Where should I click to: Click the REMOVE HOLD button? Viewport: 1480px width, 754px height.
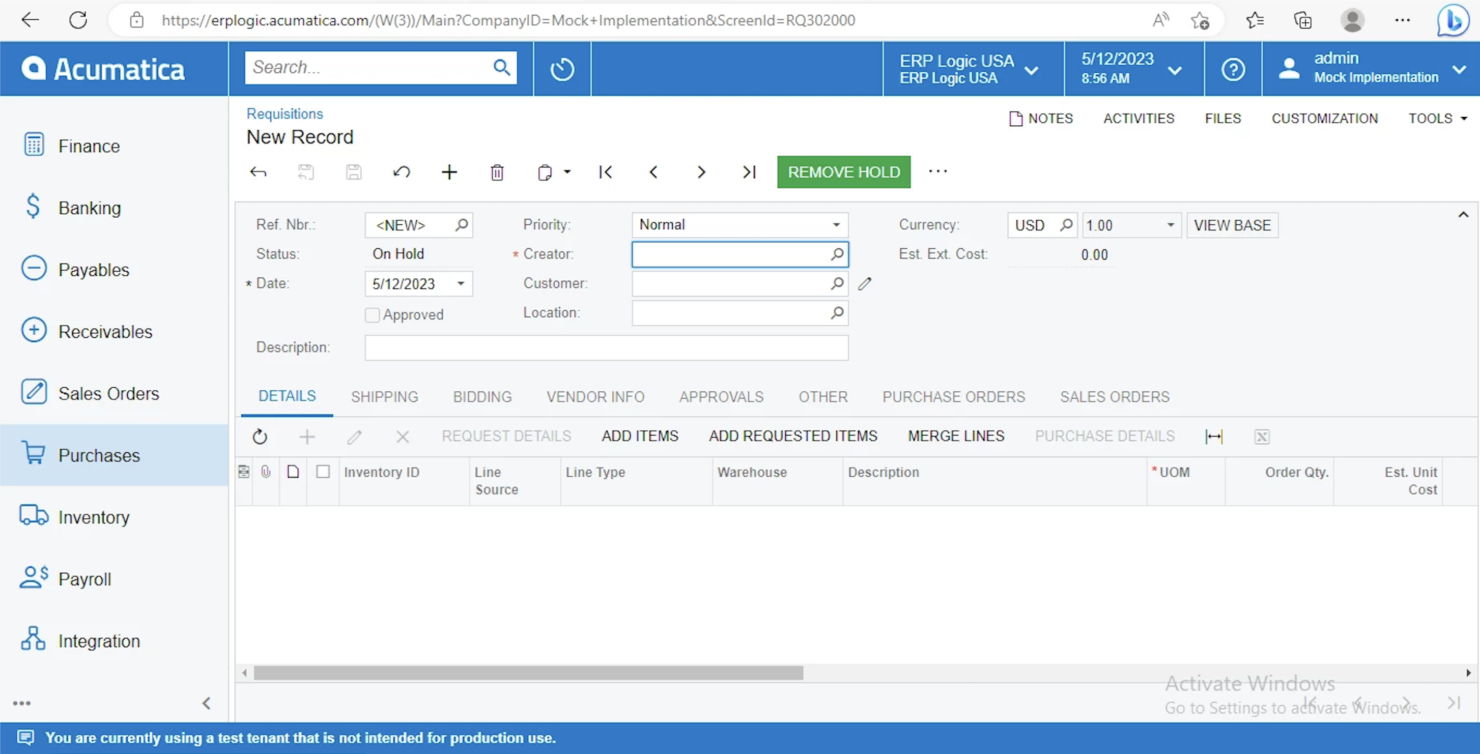click(x=843, y=171)
